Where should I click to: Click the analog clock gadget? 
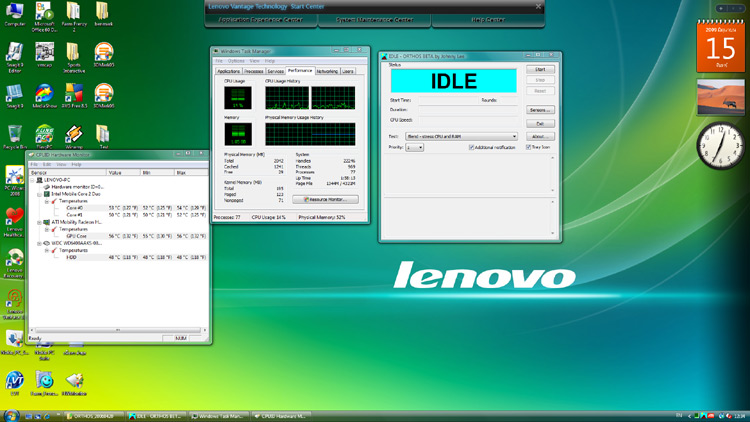click(720, 145)
